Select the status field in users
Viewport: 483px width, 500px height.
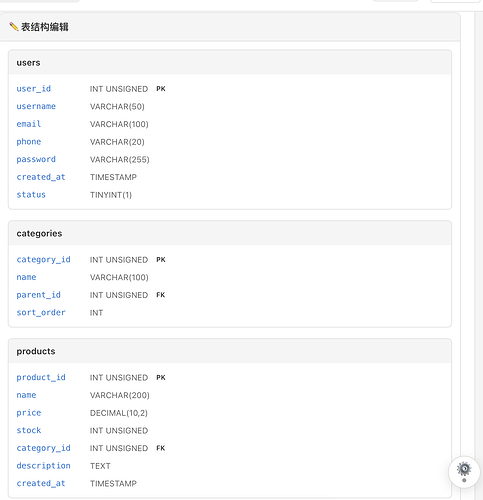click(x=31, y=195)
